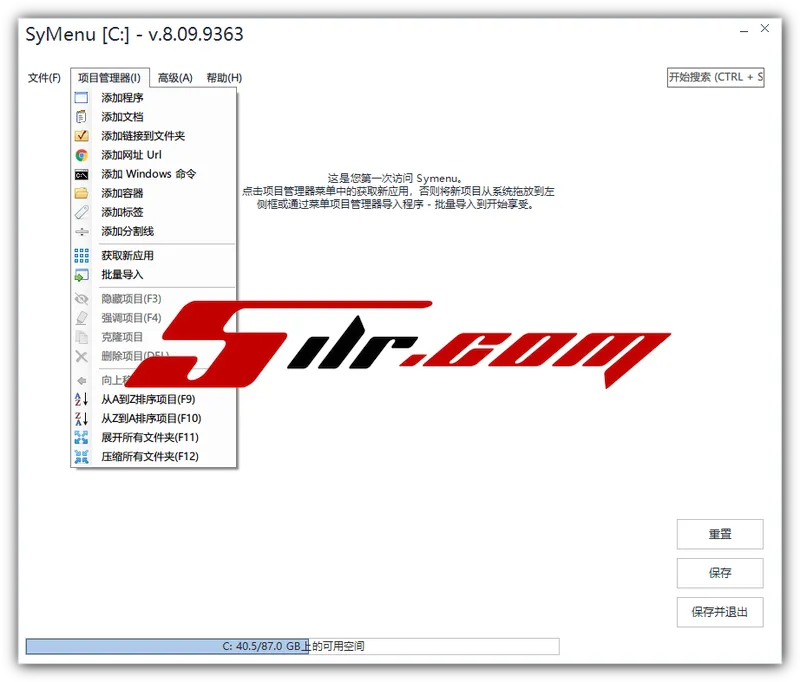Click the checkmark icon for 添加链接到文件夹
Viewport: 800px width, 682px height.
coord(81,136)
